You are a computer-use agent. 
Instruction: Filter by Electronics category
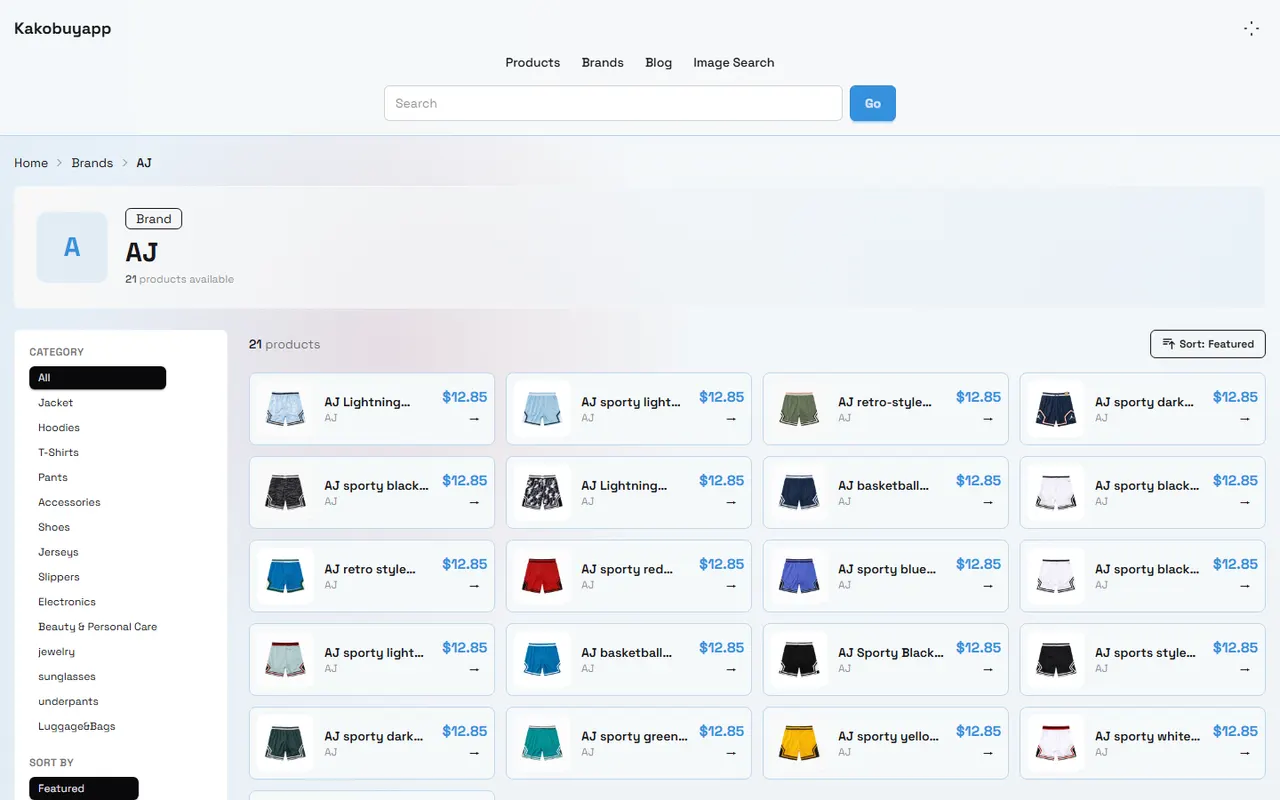click(x=67, y=602)
